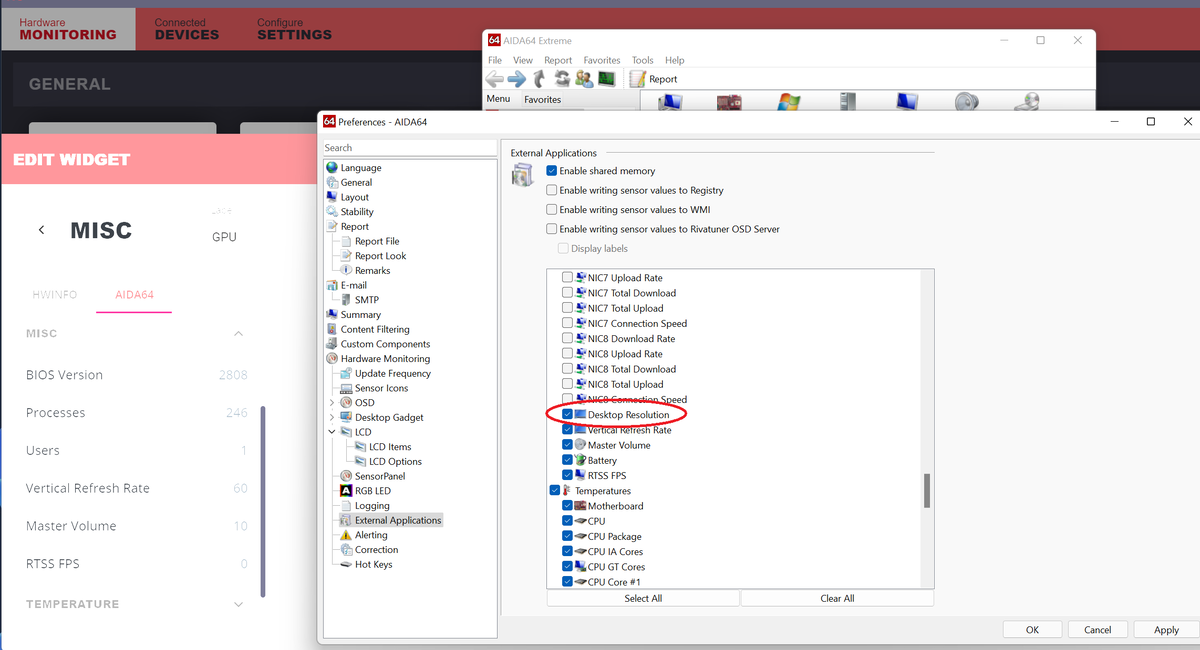Check NIC7 Upload Rate box
Image resolution: width=1200 pixels, height=650 pixels.
click(x=567, y=278)
